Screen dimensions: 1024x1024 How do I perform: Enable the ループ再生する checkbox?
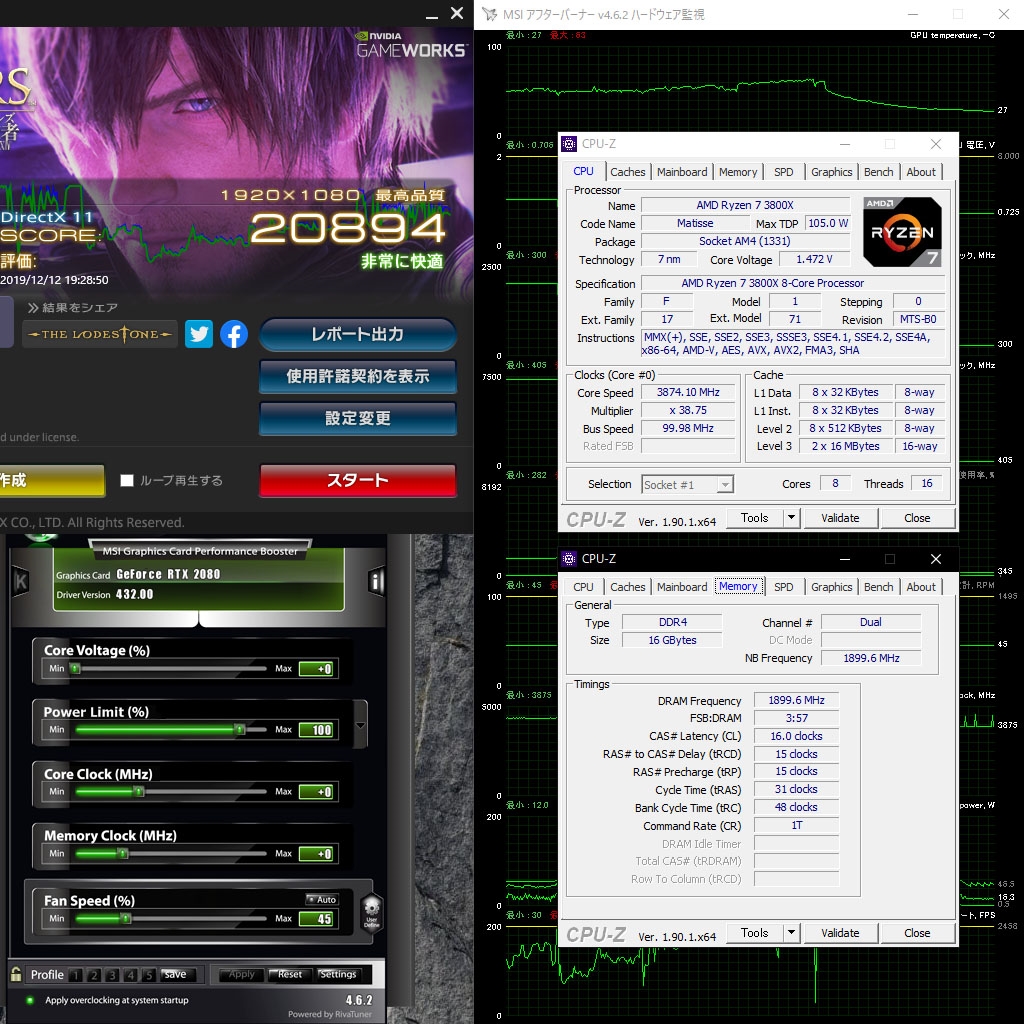pyautogui.click(x=127, y=481)
